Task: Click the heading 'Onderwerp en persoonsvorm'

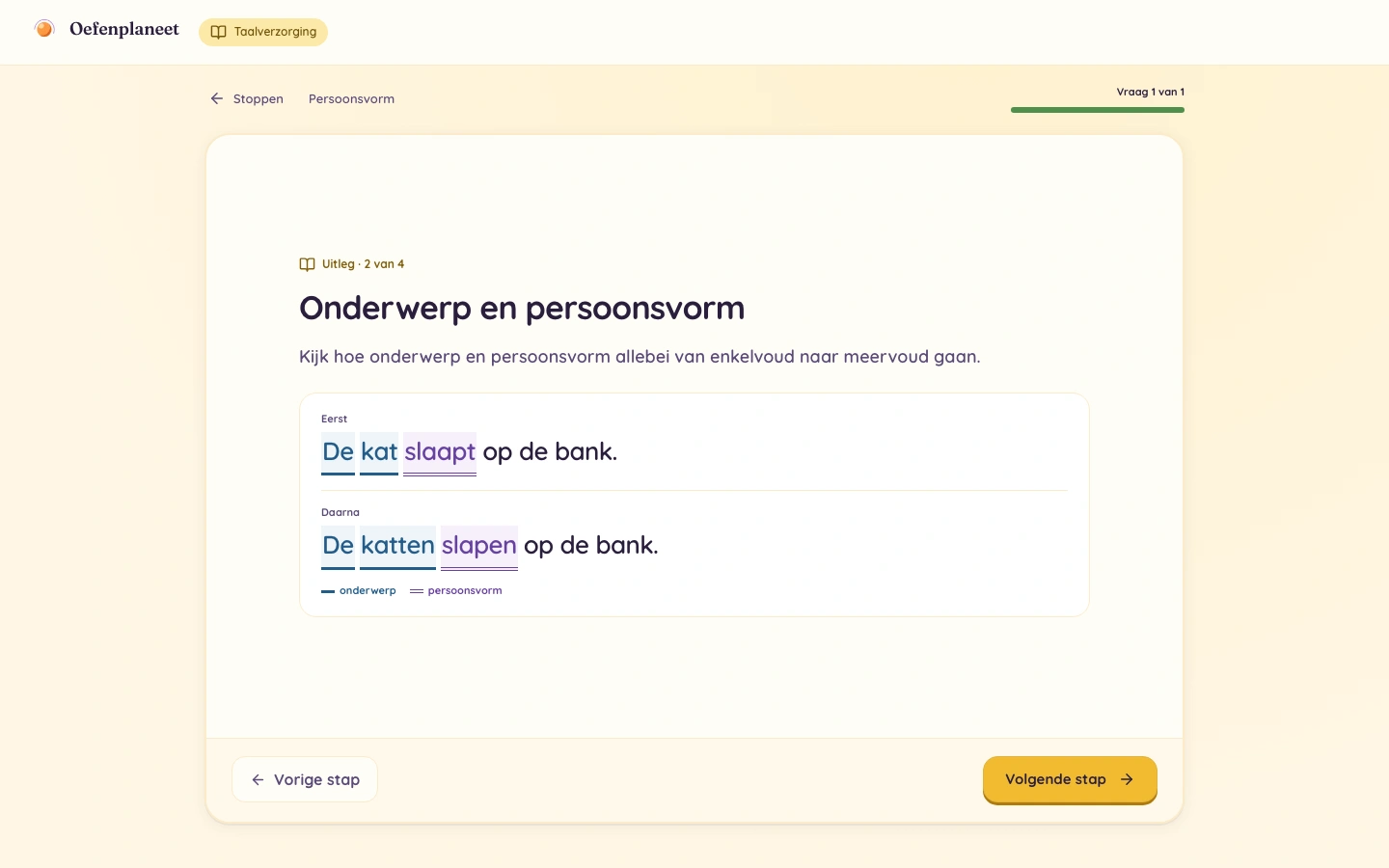Action: tap(522, 309)
